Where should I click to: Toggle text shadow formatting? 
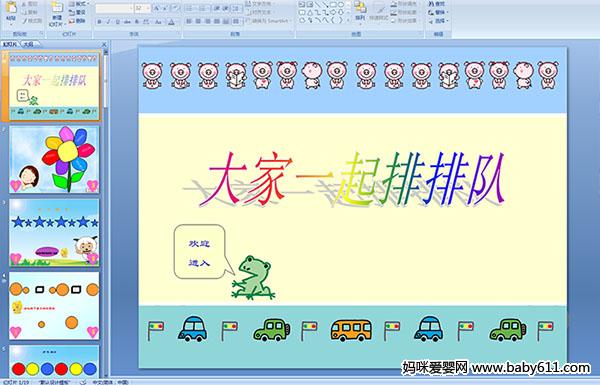[x=137, y=22]
